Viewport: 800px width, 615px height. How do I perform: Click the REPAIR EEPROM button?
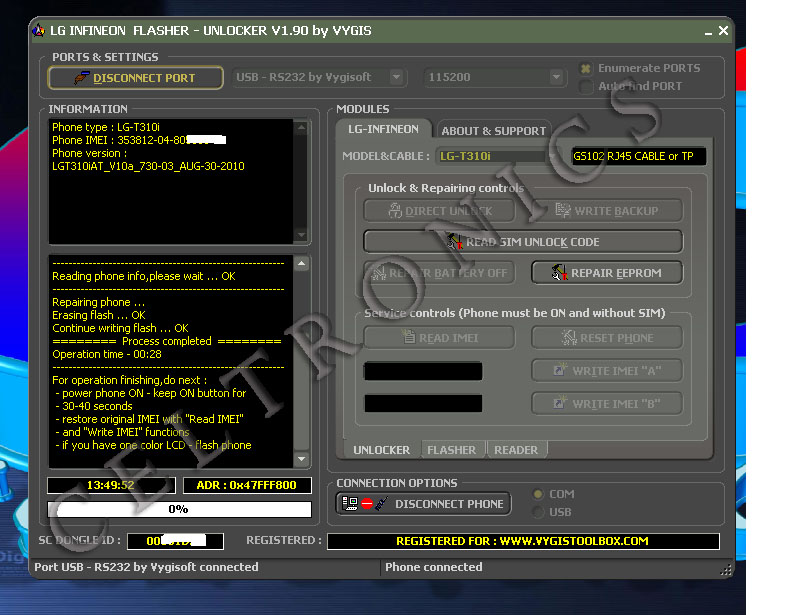pos(607,273)
